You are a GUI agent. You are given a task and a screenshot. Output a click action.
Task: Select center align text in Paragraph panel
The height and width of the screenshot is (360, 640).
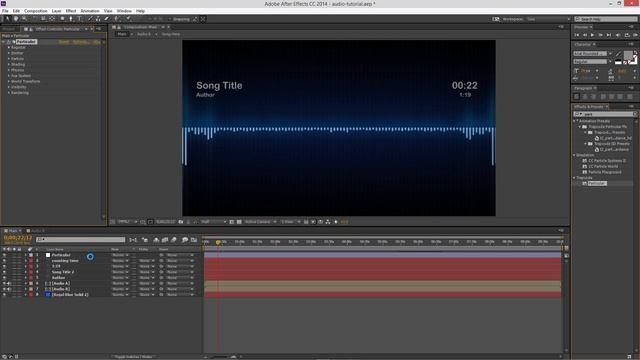point(585,97)
